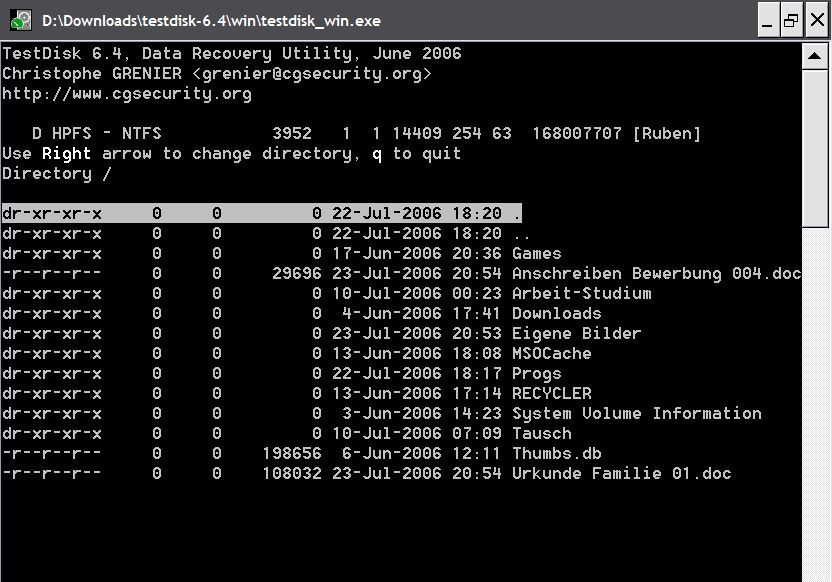Click the '10-Jul-2006 07:09' timestamp
The width and height of the screenshot is (832, 582).
point(417,433)
